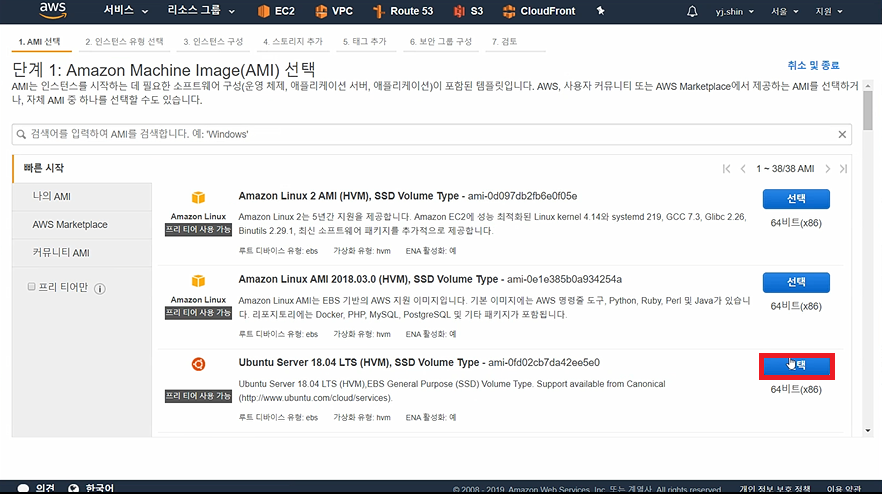Image resolution: width=882 pixels, height=494 pixels.
Task: Click the vertical scrollbar thumb
Action: pyautogui.click(x=868, y=110)
